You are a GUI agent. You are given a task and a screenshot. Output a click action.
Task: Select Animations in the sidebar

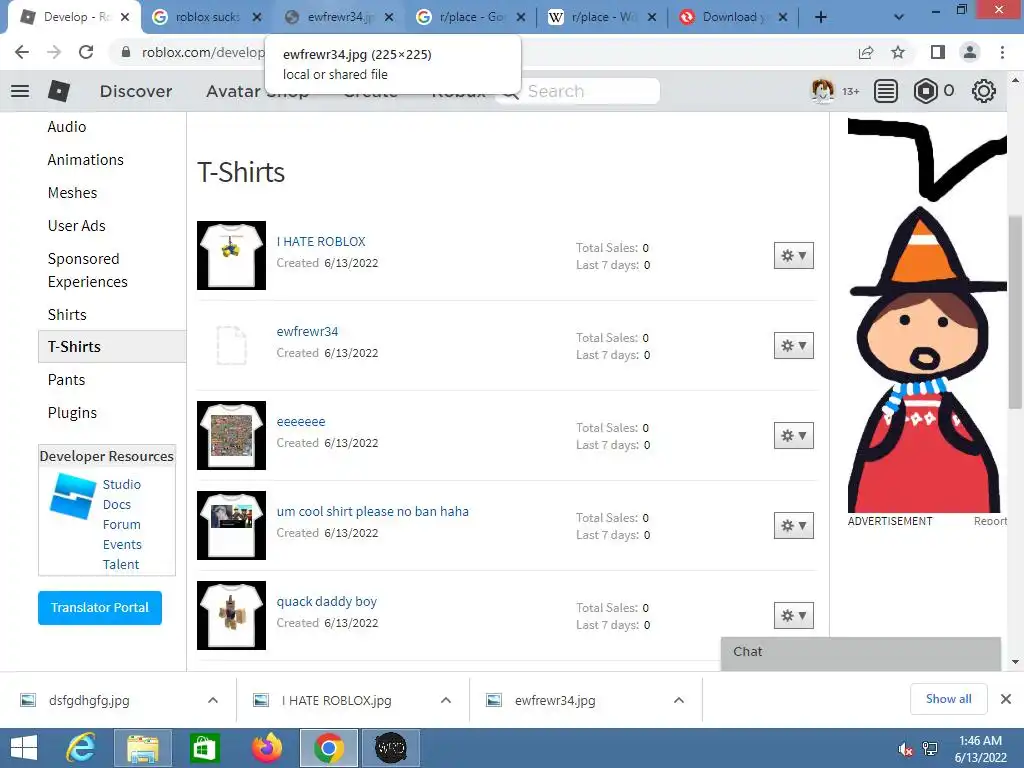[x=86, y=160]
